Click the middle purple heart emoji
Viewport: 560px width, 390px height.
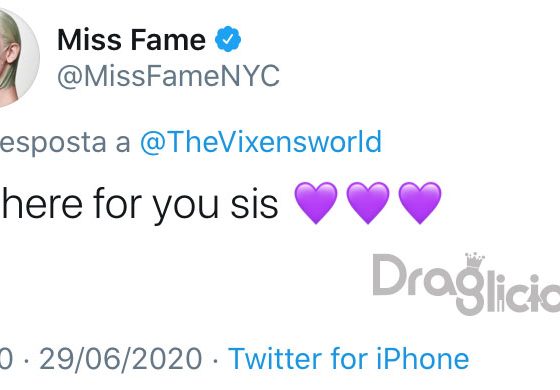pyautogui.click(x=368, y=202)
